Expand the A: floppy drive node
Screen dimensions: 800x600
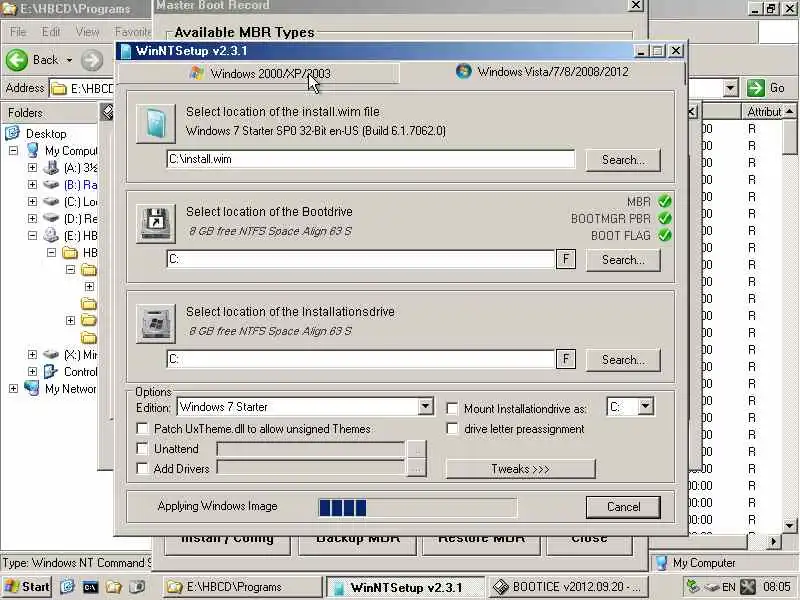(x=32, y=167)
